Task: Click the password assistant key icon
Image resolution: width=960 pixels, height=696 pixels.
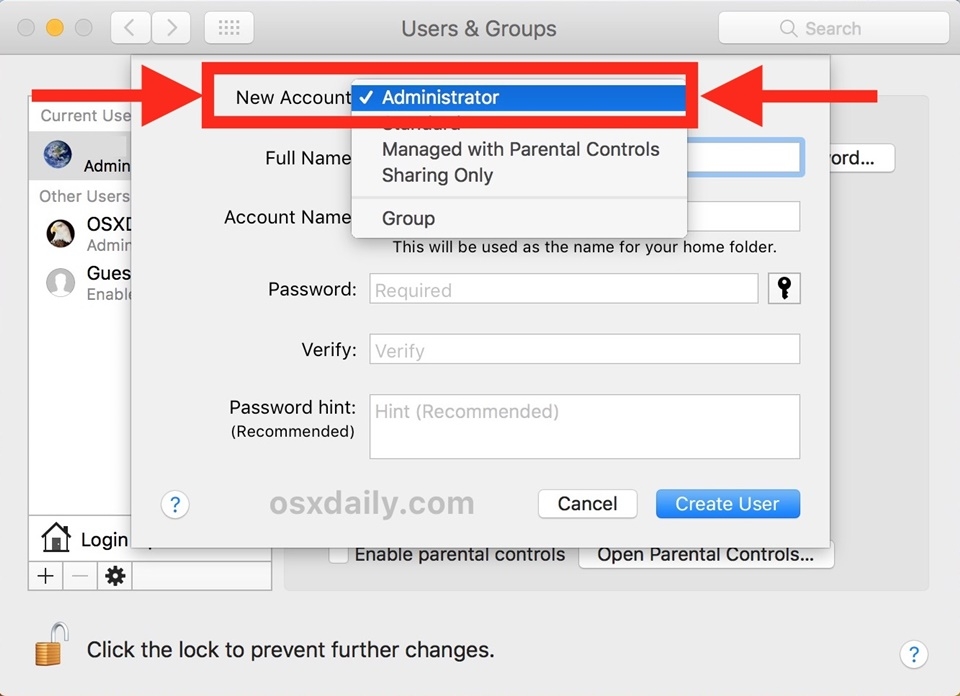Action: 784,289
